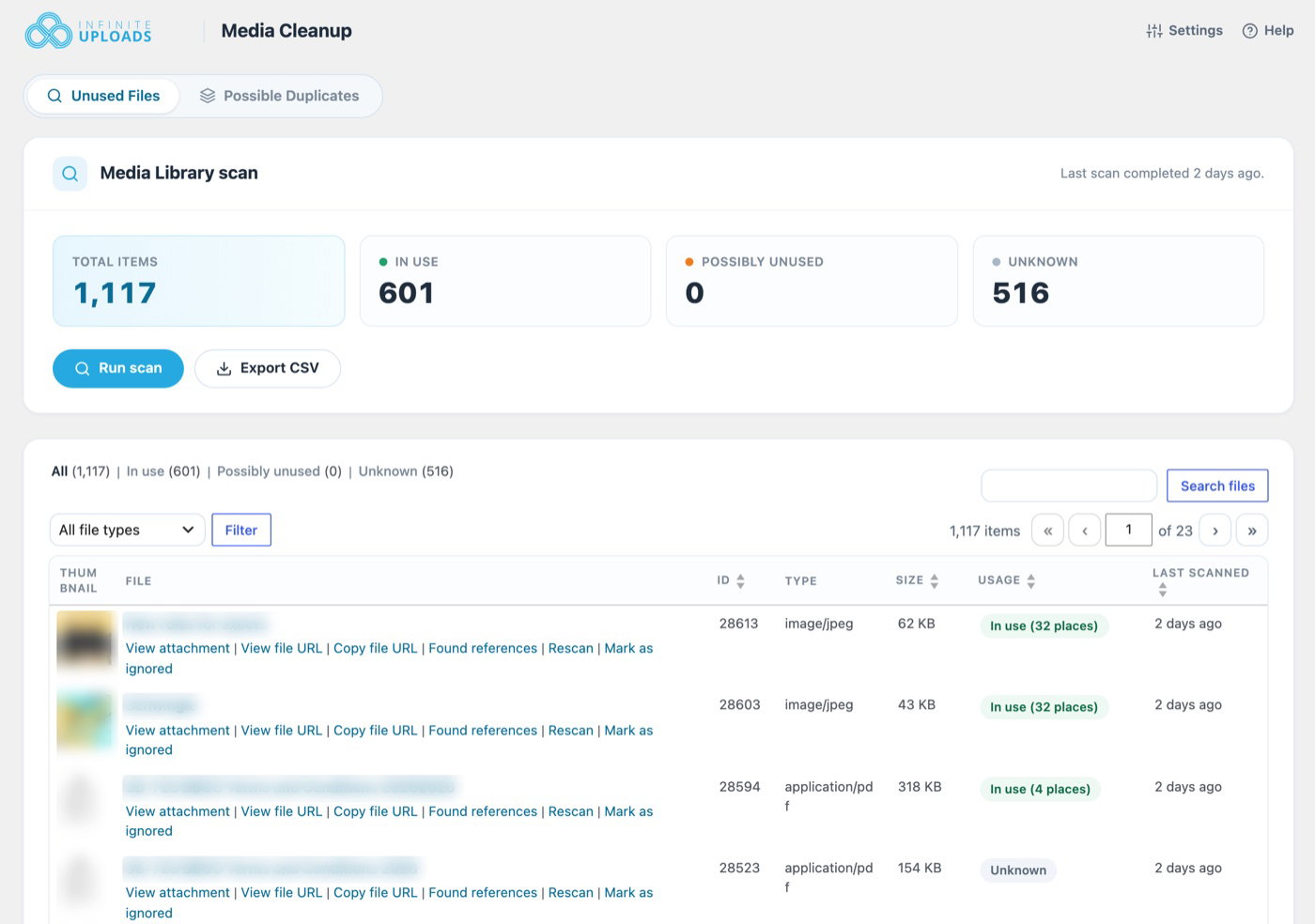Click the download icon in Export CSV
The image size is (1315, 924).
[x=224, y=368]
